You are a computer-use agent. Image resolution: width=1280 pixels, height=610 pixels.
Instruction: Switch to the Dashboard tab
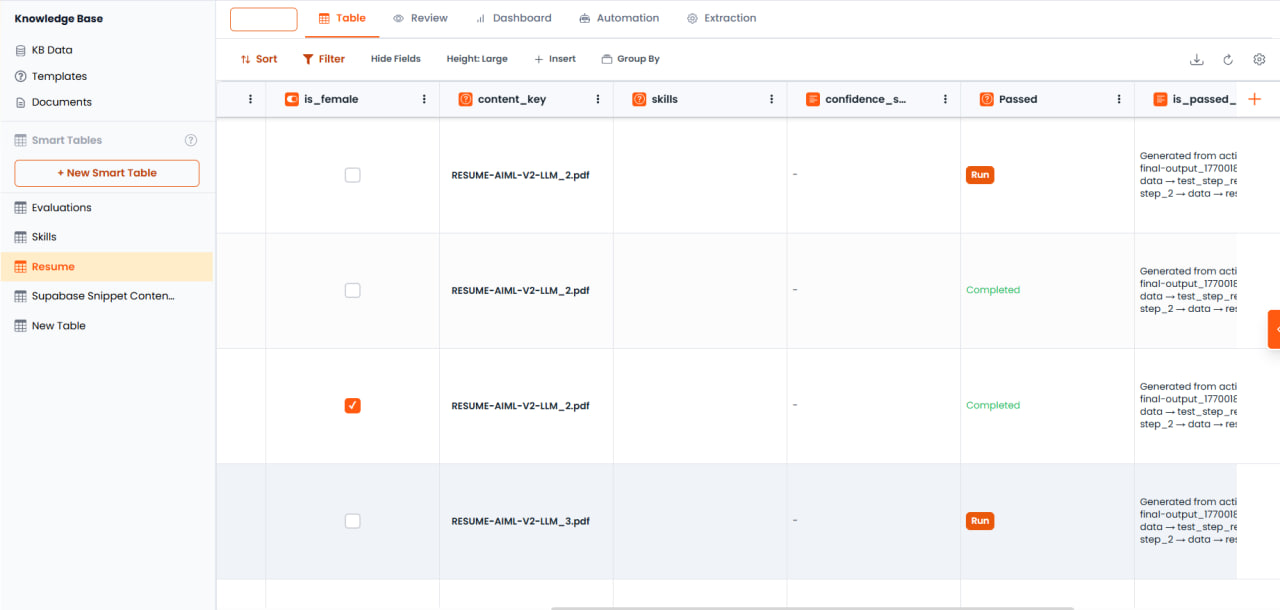tap(513, 18)
